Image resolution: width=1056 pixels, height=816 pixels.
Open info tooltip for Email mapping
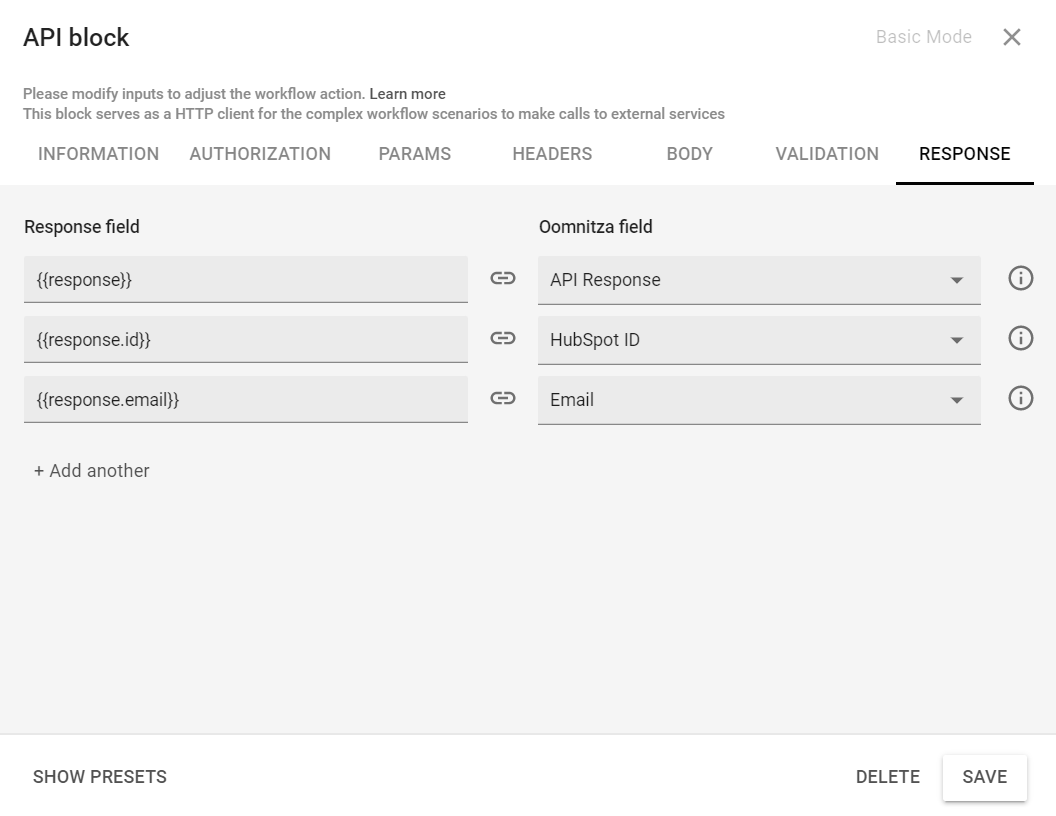[1020, 398]
